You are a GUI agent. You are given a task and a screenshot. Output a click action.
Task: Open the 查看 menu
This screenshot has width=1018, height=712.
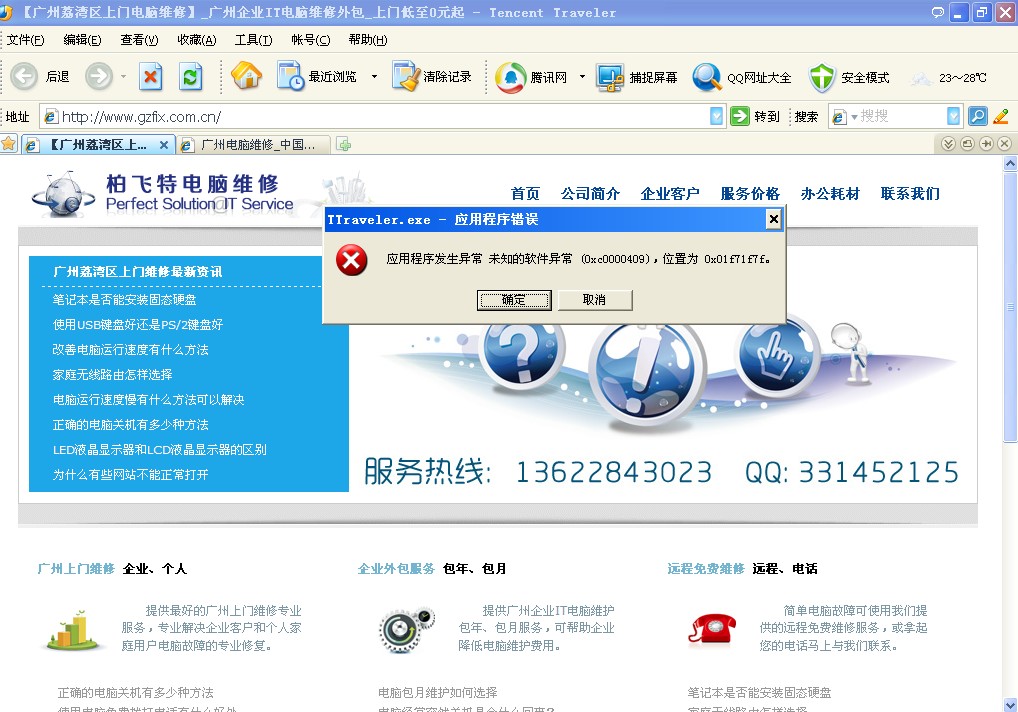139,40
